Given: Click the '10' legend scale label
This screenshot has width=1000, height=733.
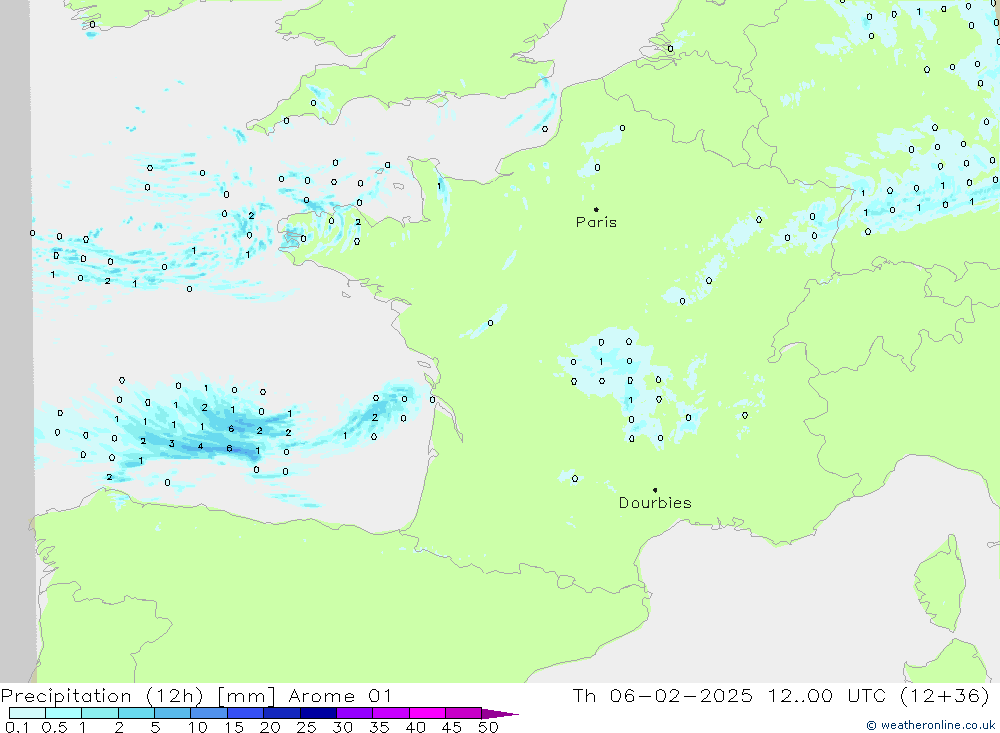Looking at the screenshot, I should (198, 727).
